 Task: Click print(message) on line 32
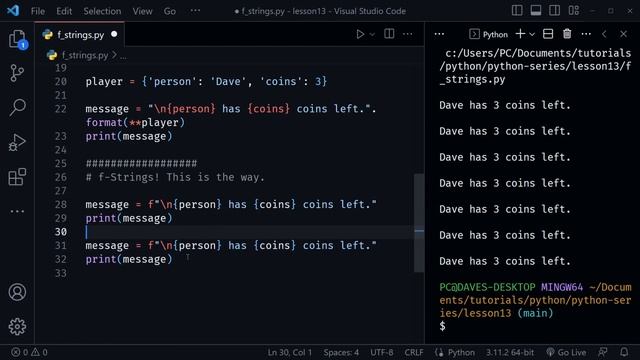pyautogui.click(x=129, y=259)
